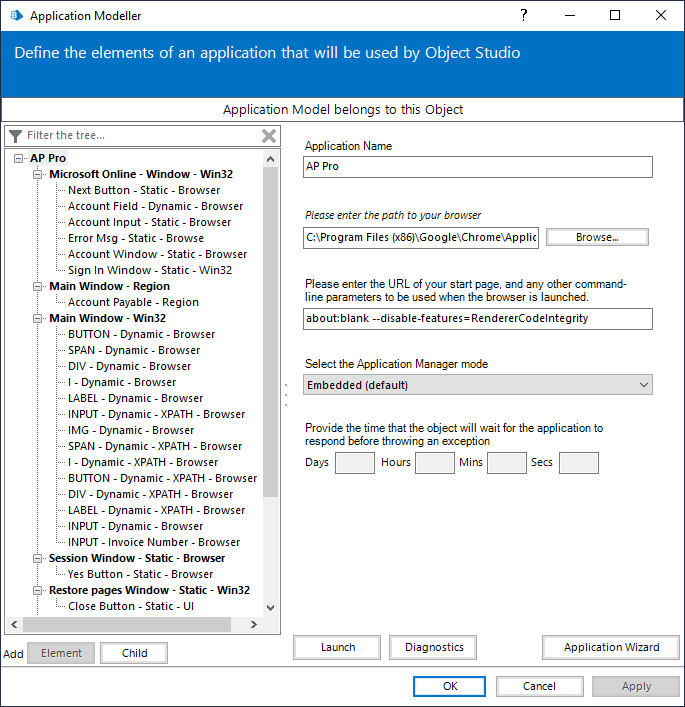The image size is (685, 707).
Task: Focus the Filter the tree field
Action: point(142,135)
